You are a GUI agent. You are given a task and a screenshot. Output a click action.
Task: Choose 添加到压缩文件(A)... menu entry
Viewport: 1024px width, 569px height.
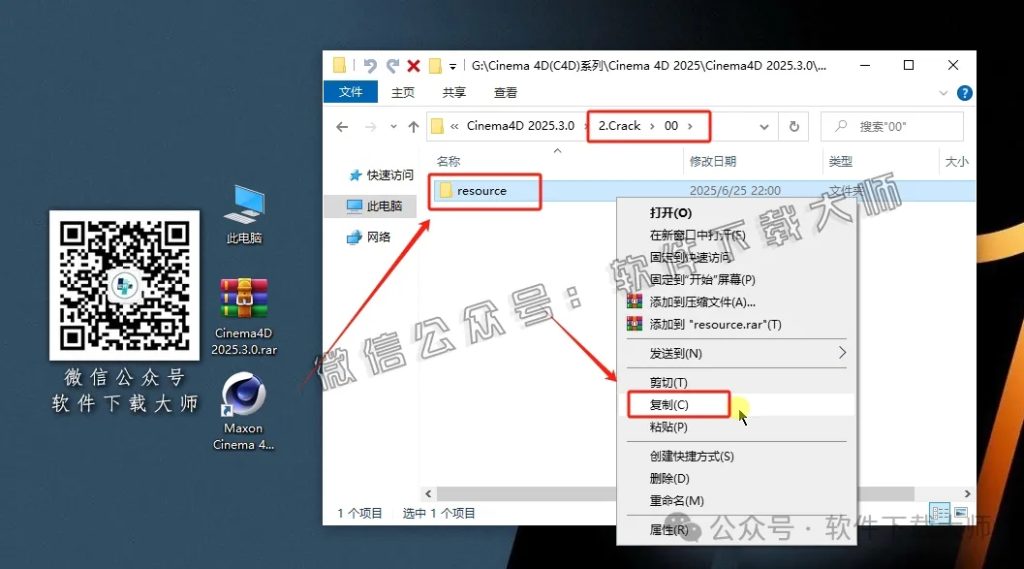(x=736, y=302)
